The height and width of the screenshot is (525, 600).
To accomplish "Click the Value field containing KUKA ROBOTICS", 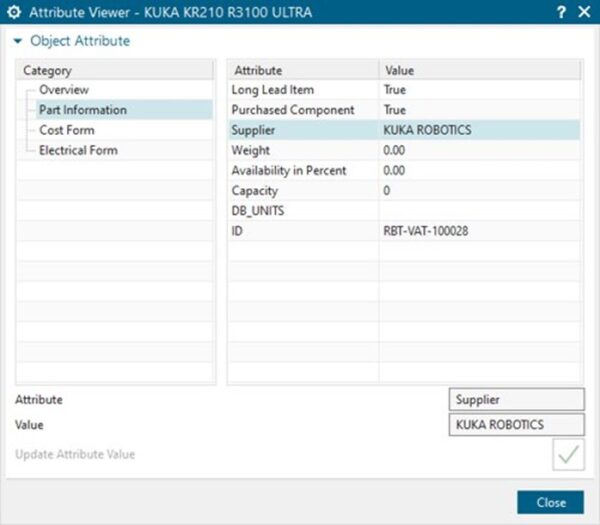I will click(x=515, y=425).
